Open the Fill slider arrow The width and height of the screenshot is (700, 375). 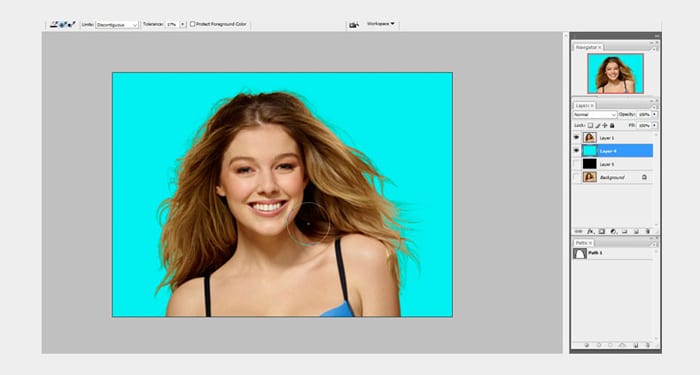click(x=654, y=126)
